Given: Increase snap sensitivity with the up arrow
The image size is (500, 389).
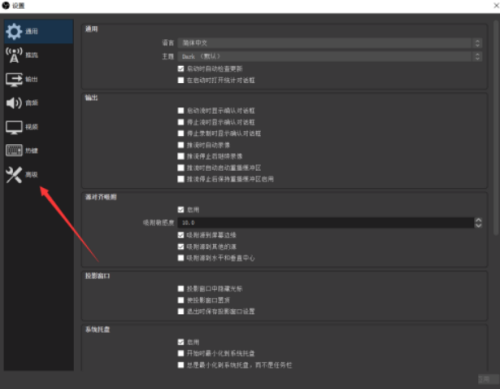Looking at the screenshot, I should point(478,220).
